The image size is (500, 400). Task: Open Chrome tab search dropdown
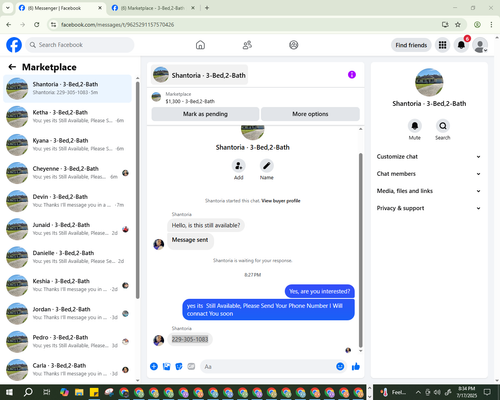pyautogui.click(x=7, y=8)
